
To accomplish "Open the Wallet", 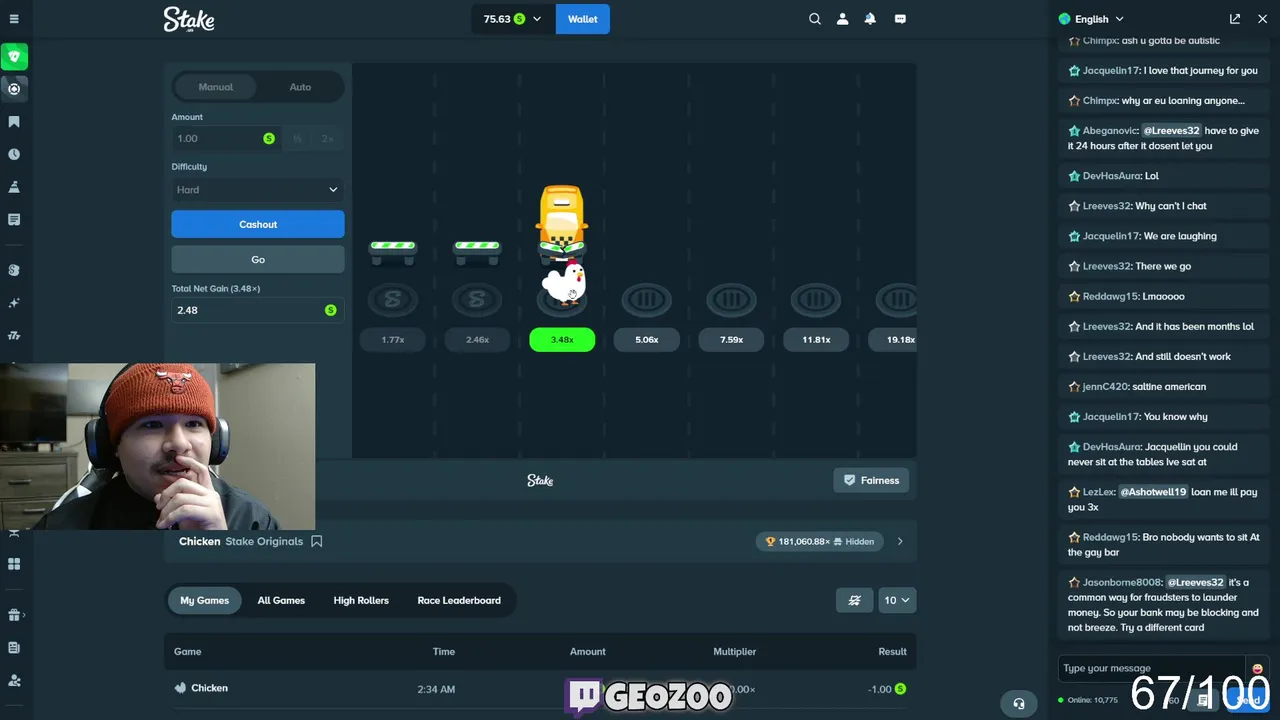I will click(583, 19).
